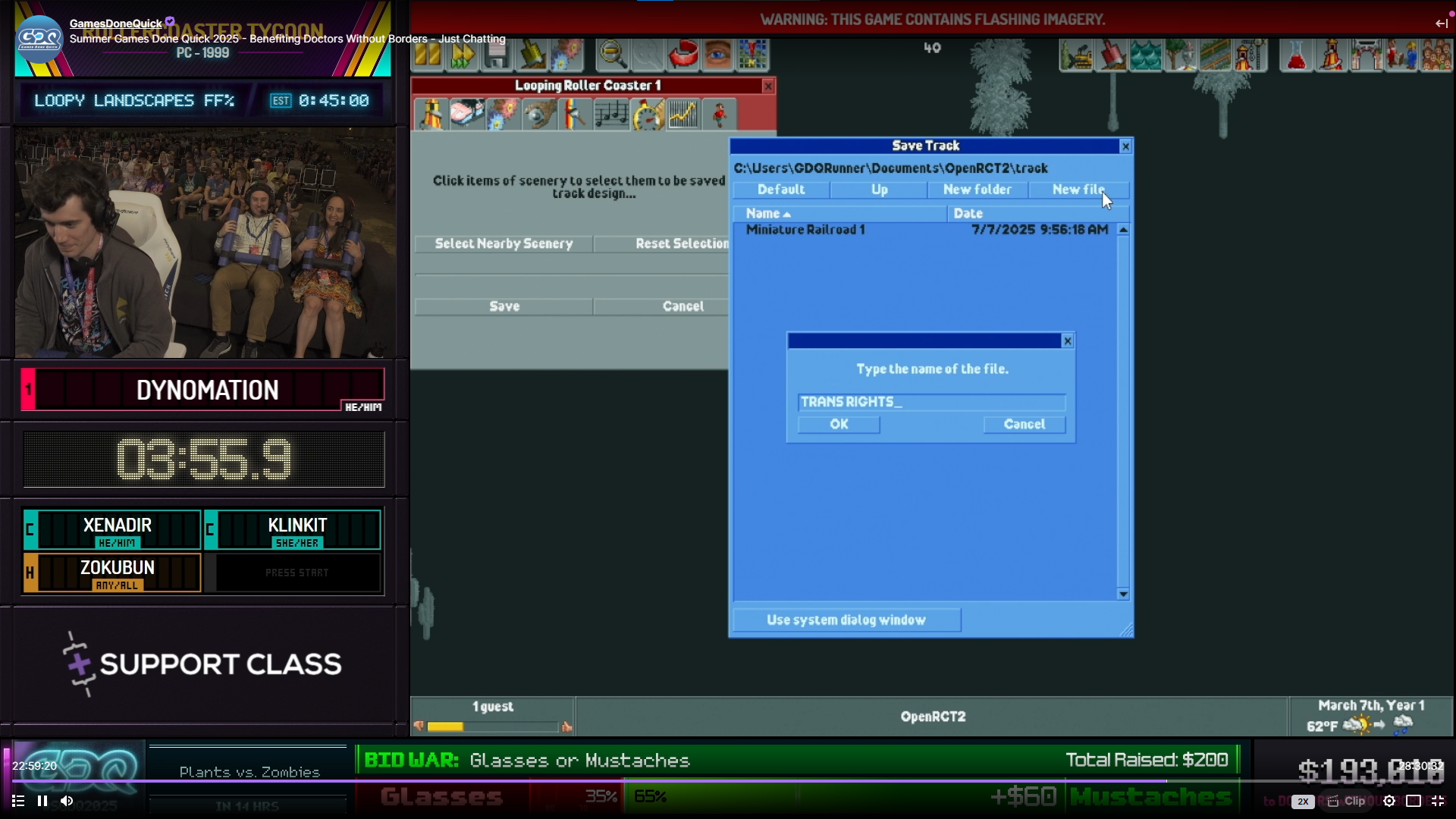Click the Reset Selection button
The width and height of the screenshot is (1456, 819).
(662, 243)
